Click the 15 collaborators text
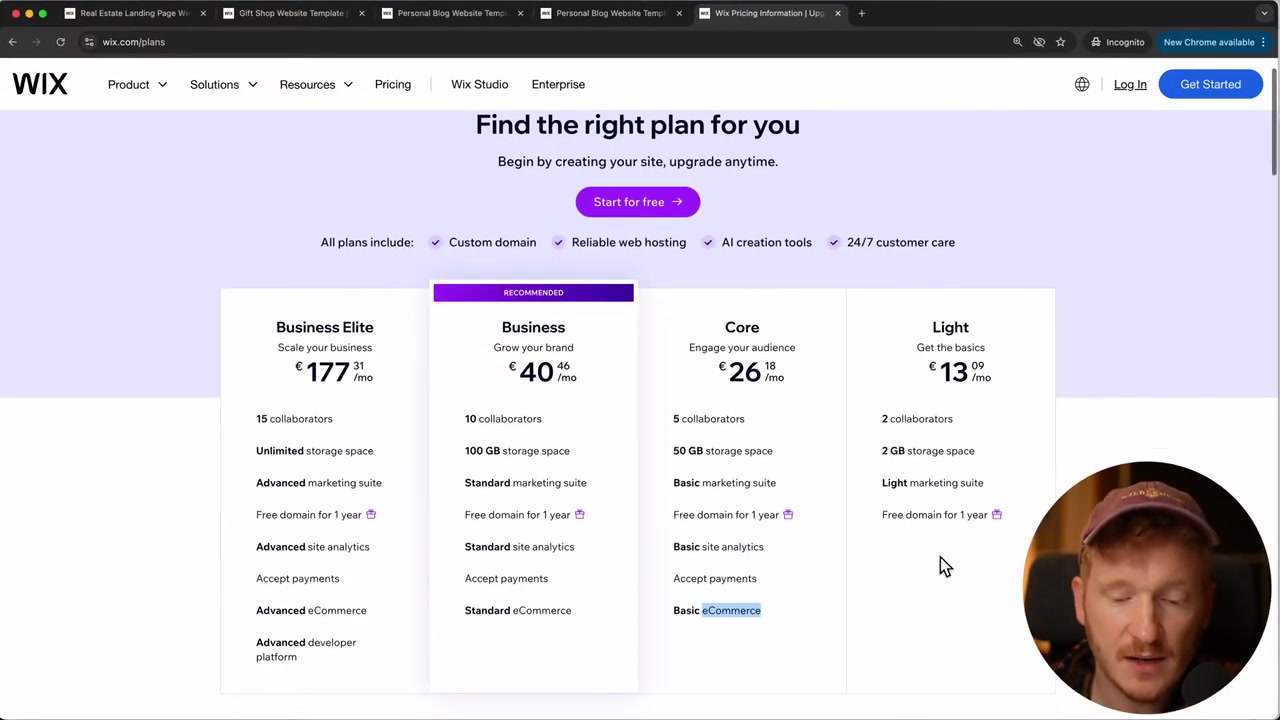Image resolution: width=1280 pixels, height=720 pixels. click(294, 419)
